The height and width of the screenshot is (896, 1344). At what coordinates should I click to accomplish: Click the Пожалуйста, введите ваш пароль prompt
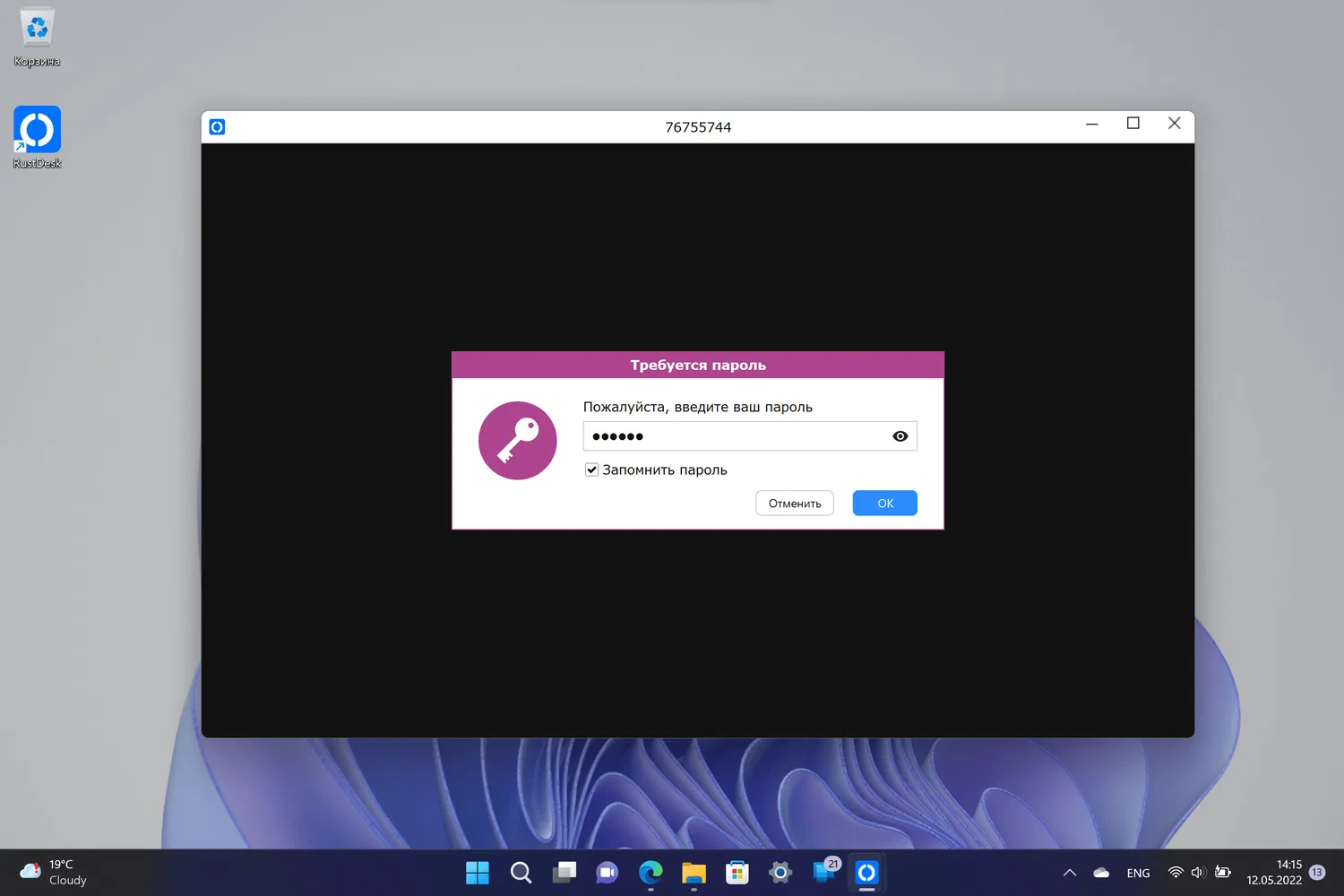pyautogui.click(x=698, y=407)
